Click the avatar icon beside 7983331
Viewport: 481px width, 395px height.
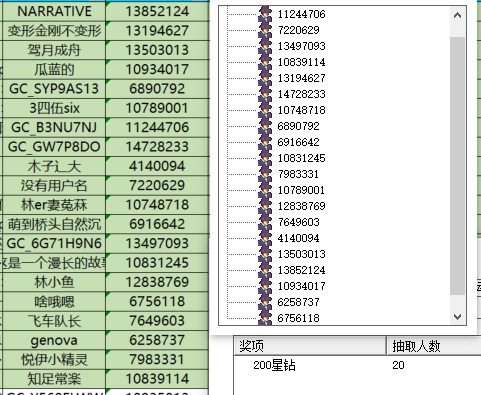tap(265, 174)
